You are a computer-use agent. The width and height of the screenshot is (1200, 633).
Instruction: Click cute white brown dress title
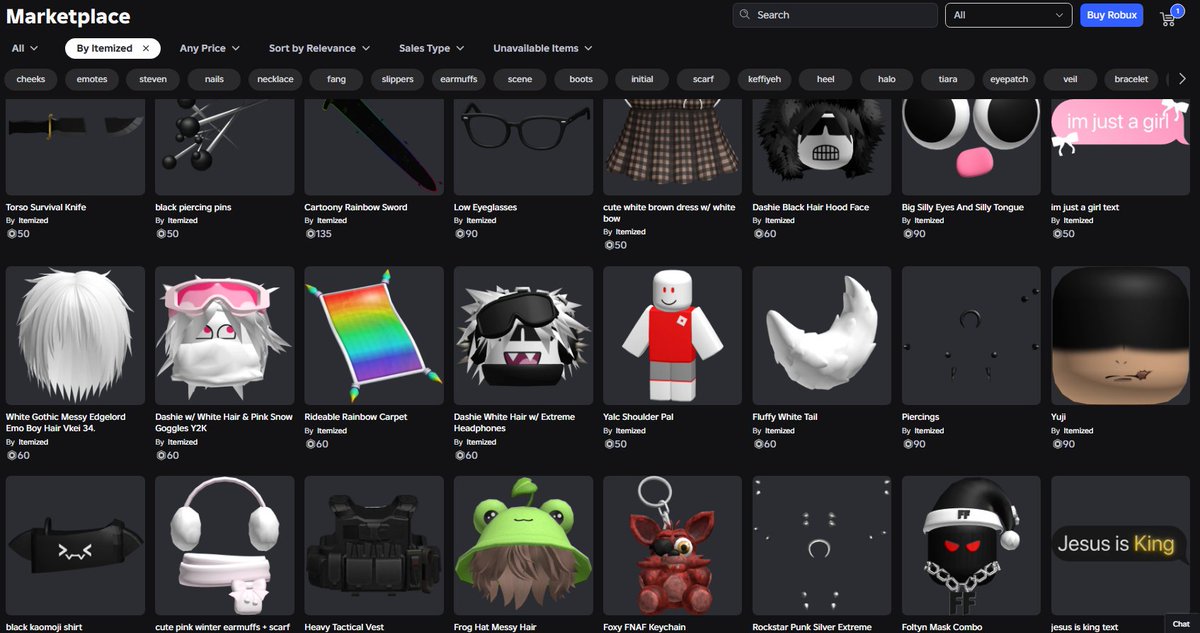tap(669, 213)
